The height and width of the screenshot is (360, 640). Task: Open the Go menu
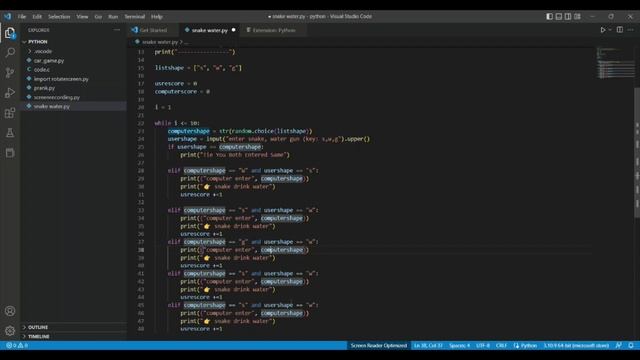pyautogui.click(x=98, y=17)
